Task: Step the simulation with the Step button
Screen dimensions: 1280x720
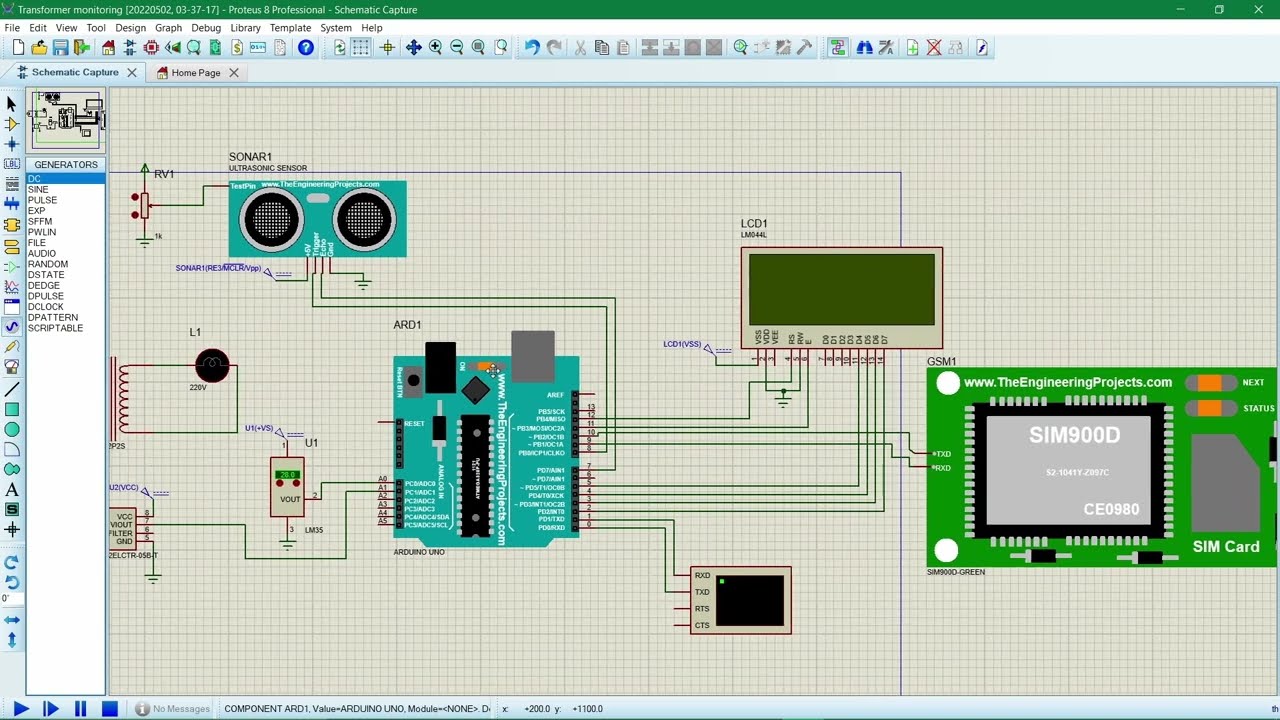Action: click(51, 709)
